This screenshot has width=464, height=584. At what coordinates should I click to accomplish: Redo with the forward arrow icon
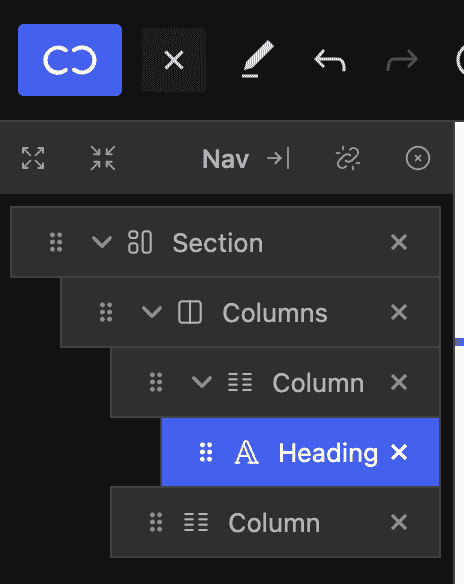[402, 60]
